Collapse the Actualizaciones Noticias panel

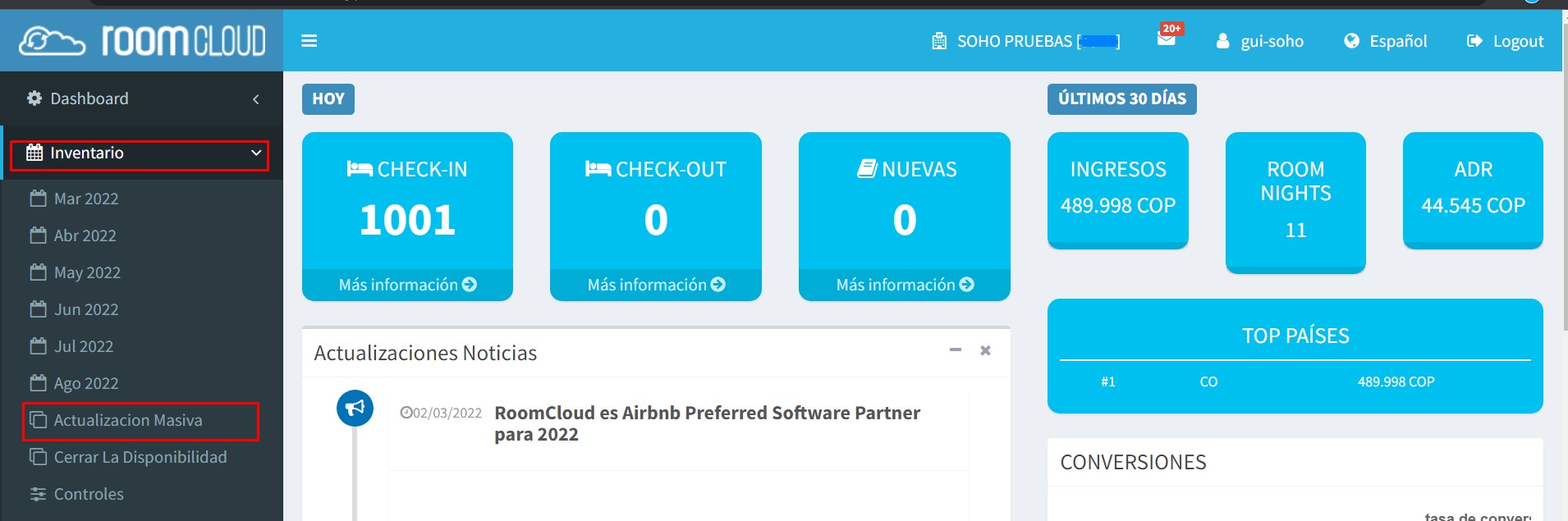coord(955,350)
